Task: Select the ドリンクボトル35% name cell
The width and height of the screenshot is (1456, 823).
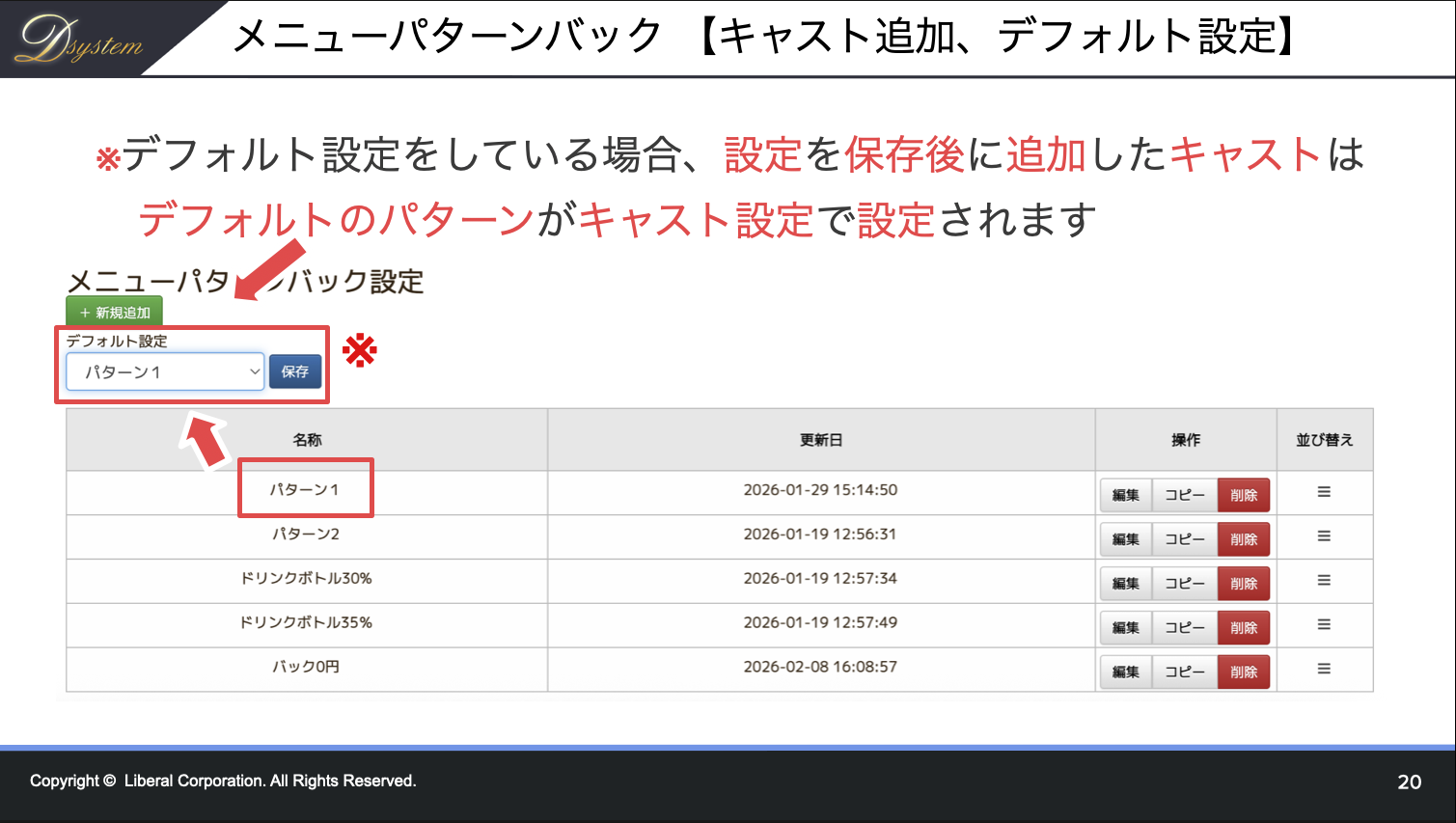Action: [306, 623]
